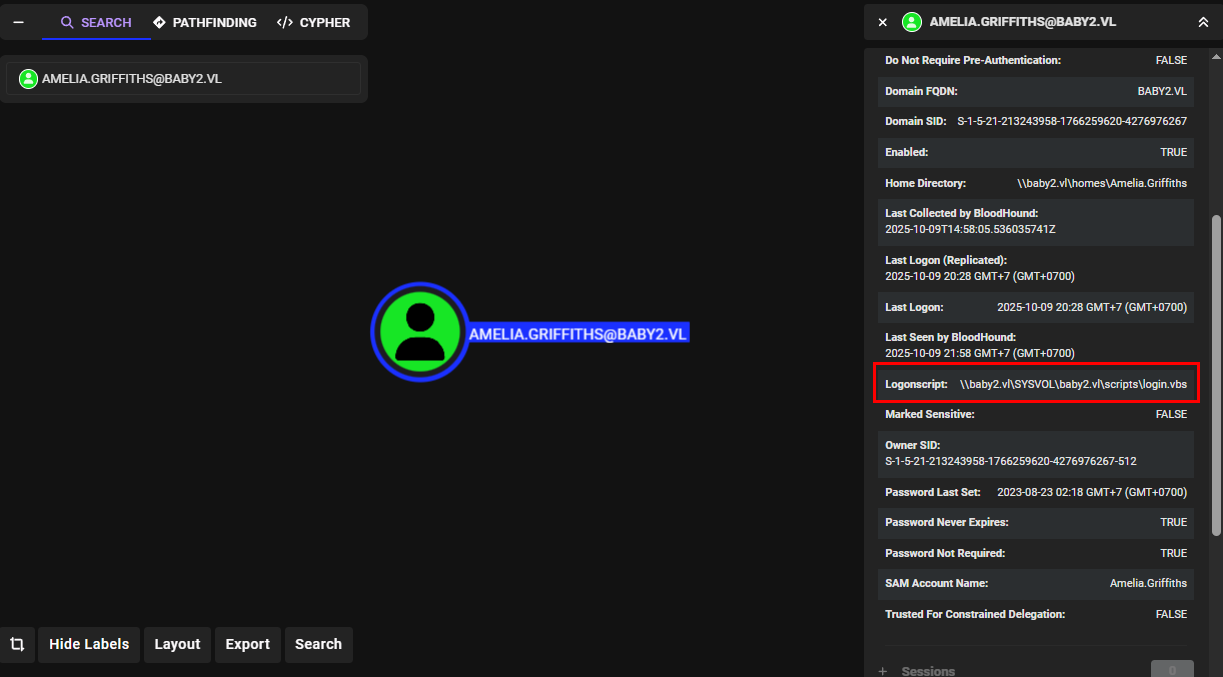Click Do Not Require Pre-Authentication value FALSE
Screen dimensions: 1223x677
(1171, 60)
